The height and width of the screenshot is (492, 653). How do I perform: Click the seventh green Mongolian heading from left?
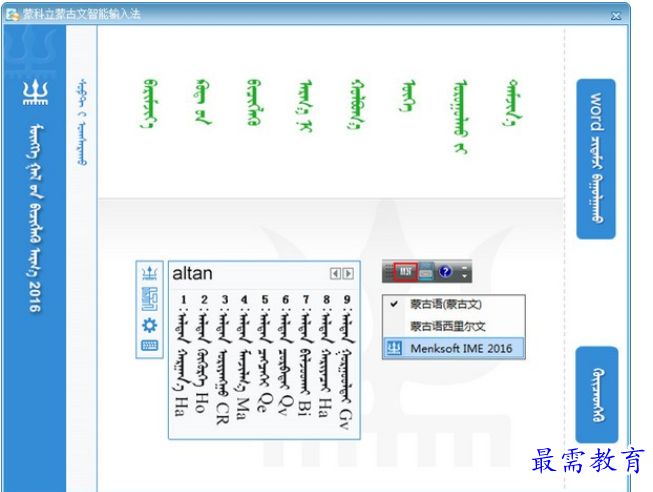point(461,117)
